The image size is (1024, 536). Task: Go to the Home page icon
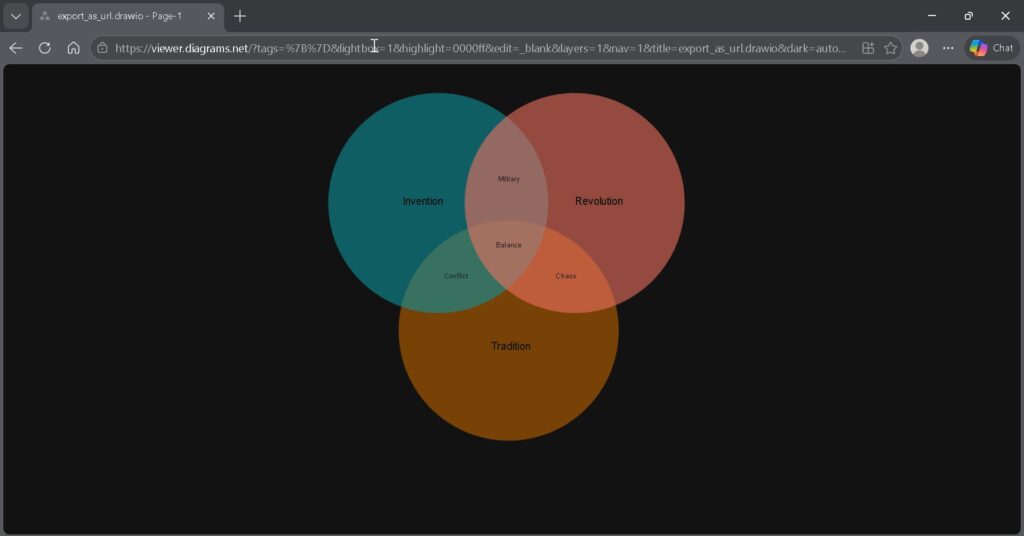coord(73,48)
